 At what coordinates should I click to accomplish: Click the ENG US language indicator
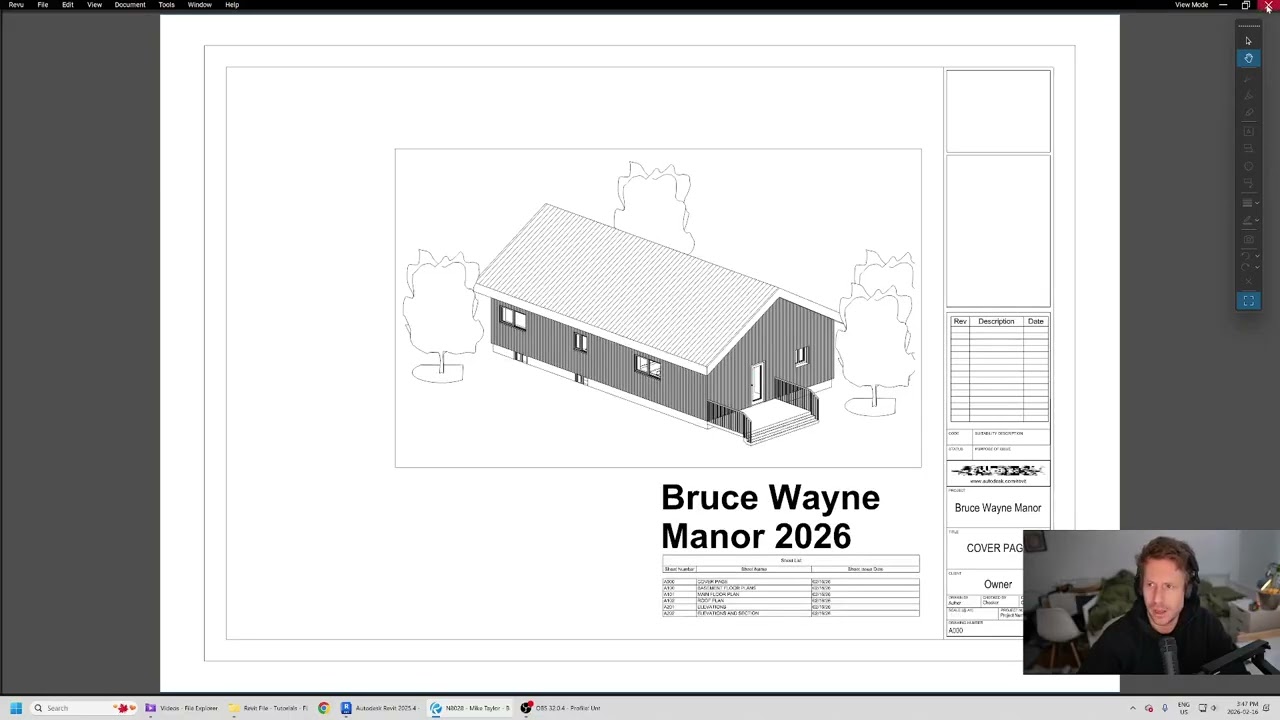(1184, 708)
